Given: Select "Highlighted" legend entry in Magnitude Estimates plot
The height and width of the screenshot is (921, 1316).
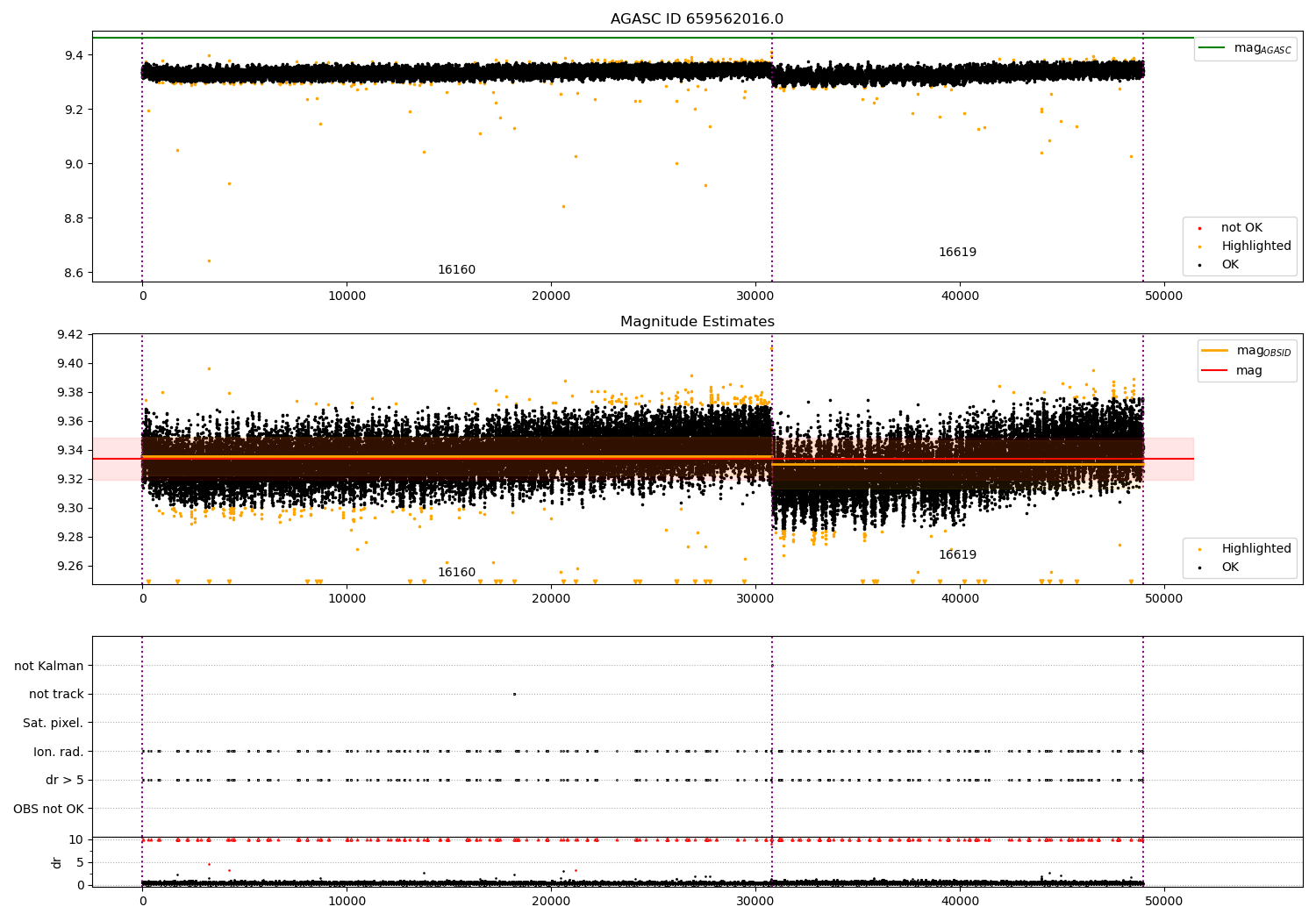Looking at the screenshot, I should 1256,549.
